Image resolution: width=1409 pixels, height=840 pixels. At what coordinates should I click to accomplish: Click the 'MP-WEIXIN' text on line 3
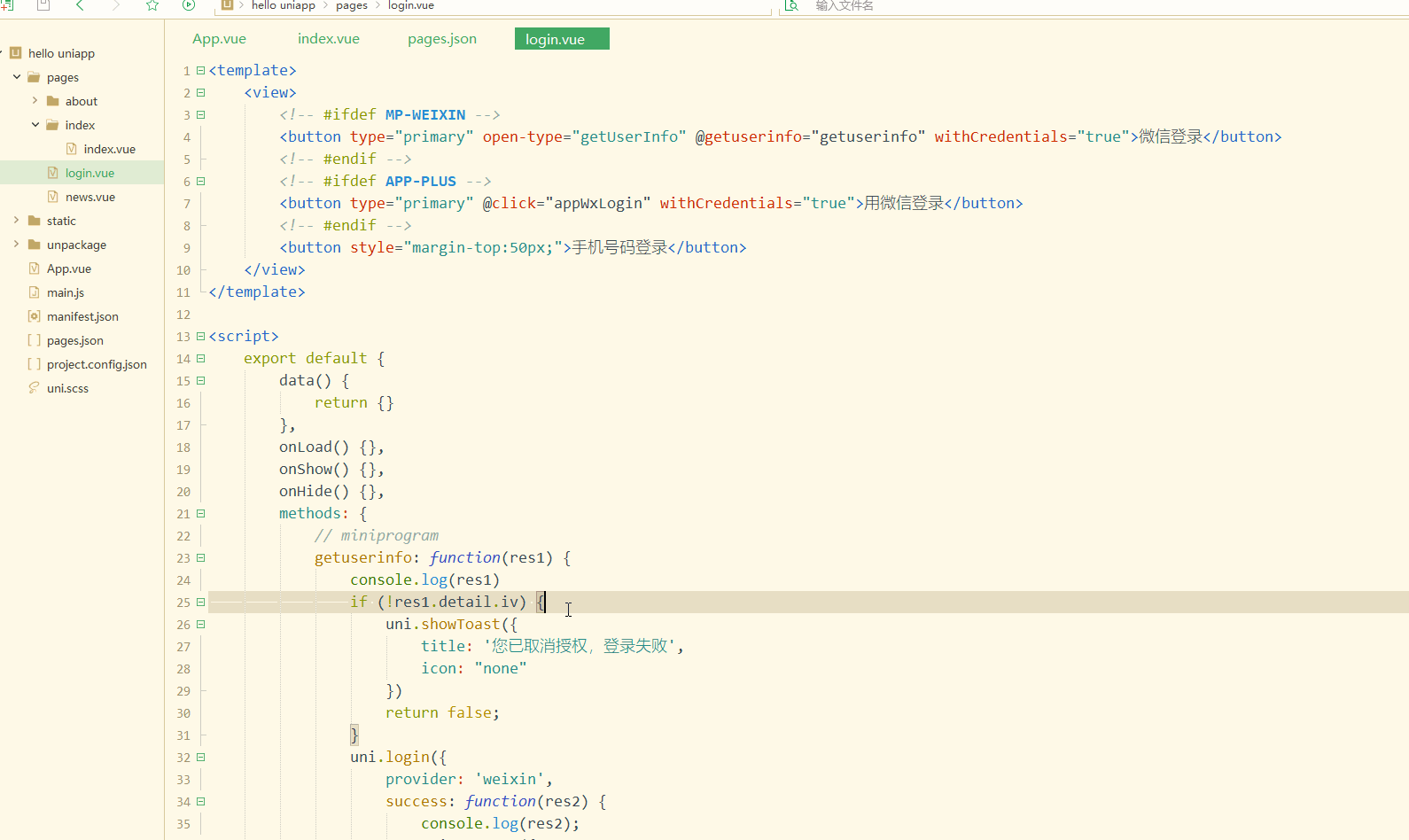point(425,114)
